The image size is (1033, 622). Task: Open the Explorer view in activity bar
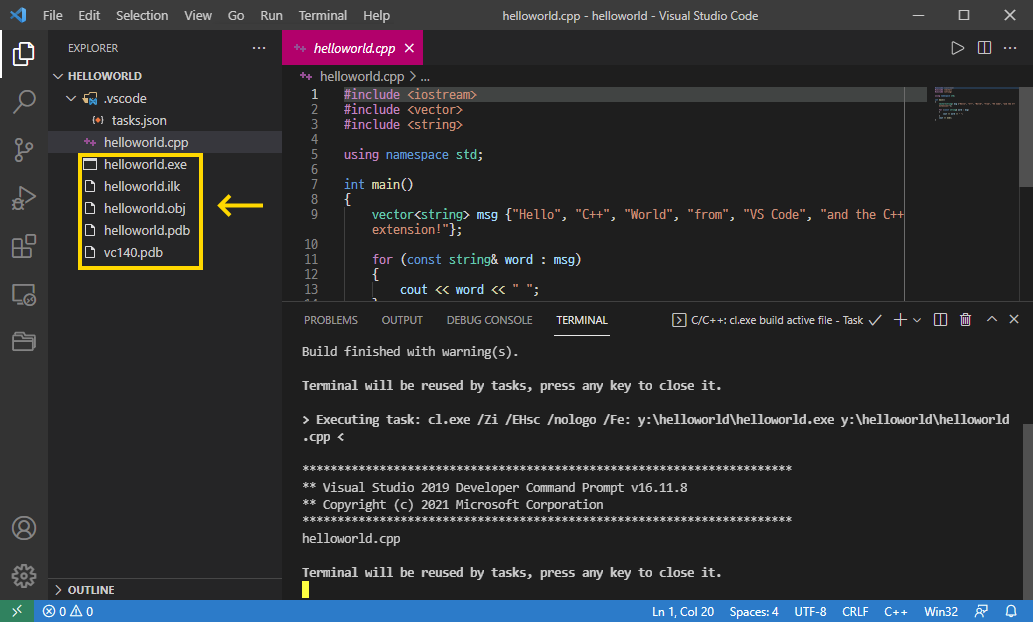(24, 53)
